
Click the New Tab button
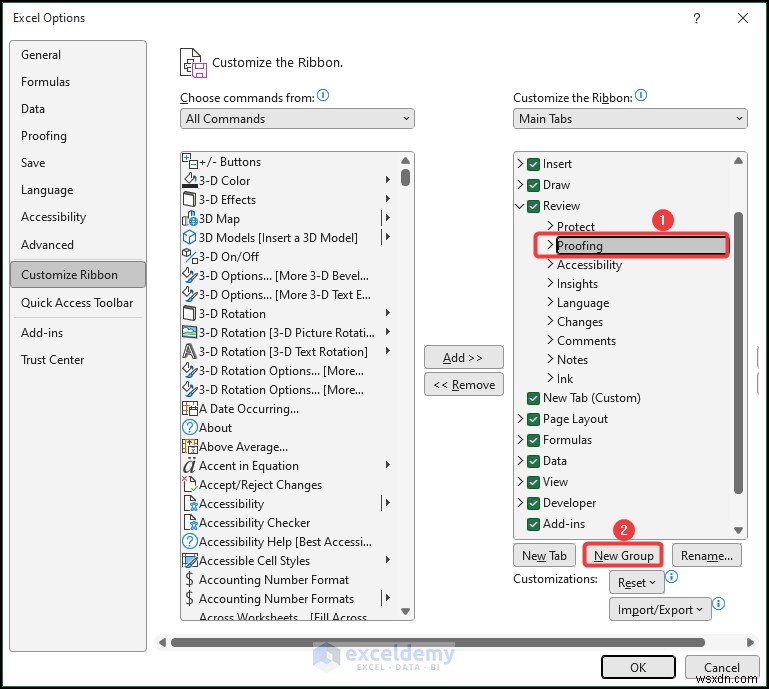[544, 556]
